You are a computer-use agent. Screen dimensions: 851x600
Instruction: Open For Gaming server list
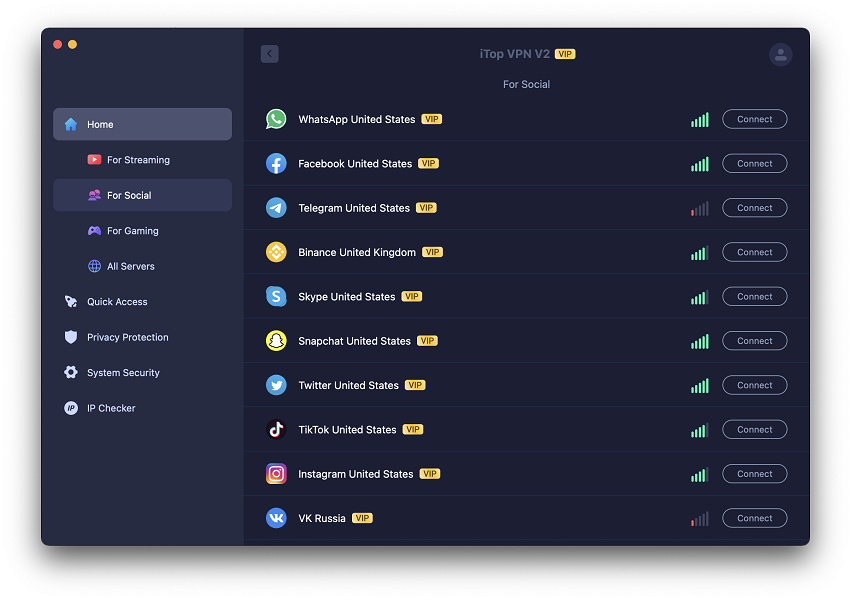[142, 231]
